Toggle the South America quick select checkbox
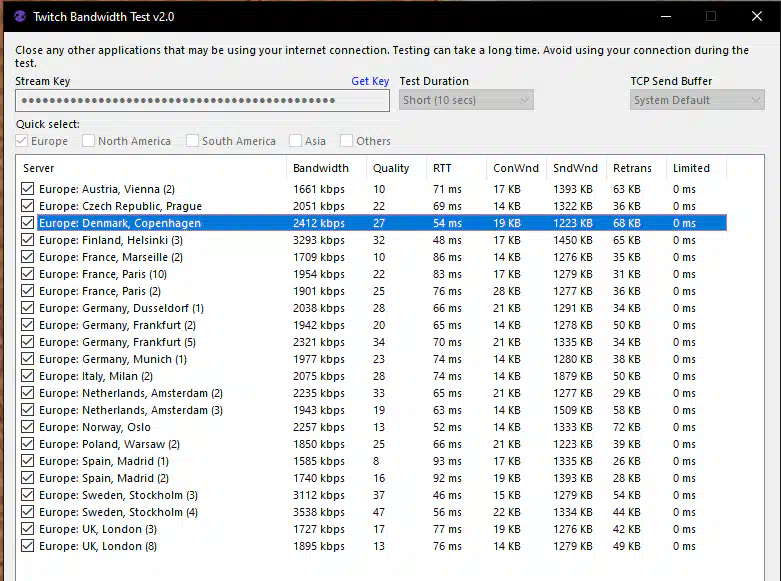This screenshot has width=781, height=581. pos(192,141)
